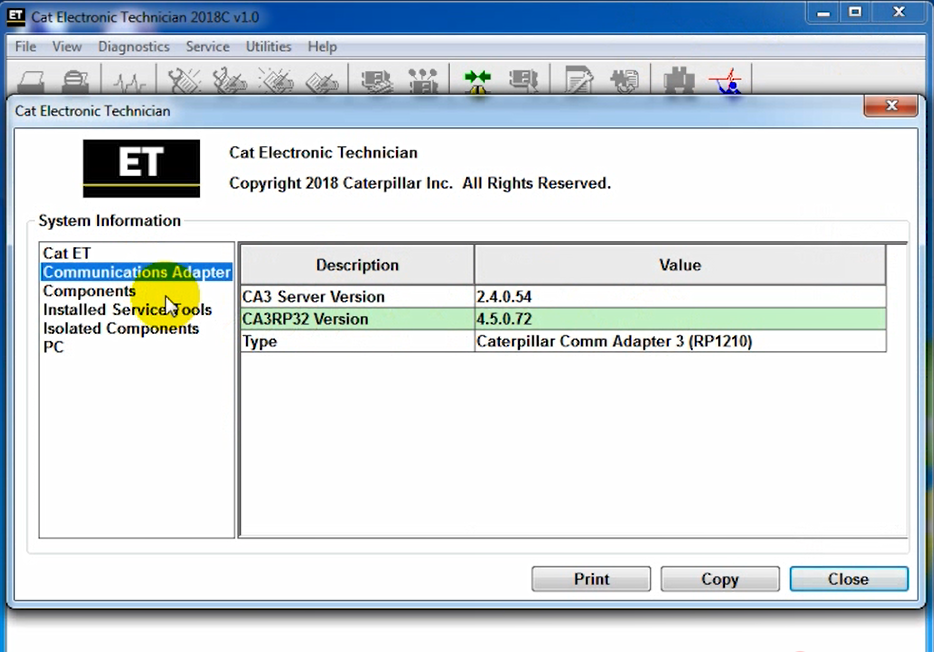Click the red graph icon at toolbar end
The image size is (934, 652).
[726, 81]
